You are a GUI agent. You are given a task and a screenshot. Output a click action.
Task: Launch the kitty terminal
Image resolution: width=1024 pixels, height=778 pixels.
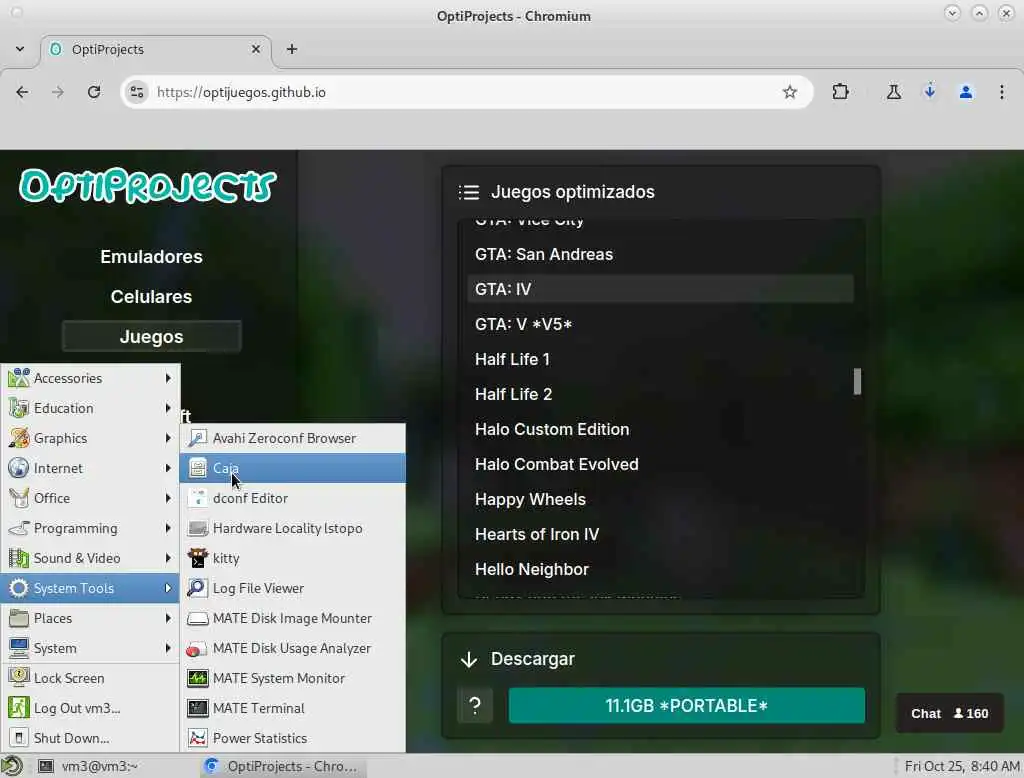tap(293, 559)
